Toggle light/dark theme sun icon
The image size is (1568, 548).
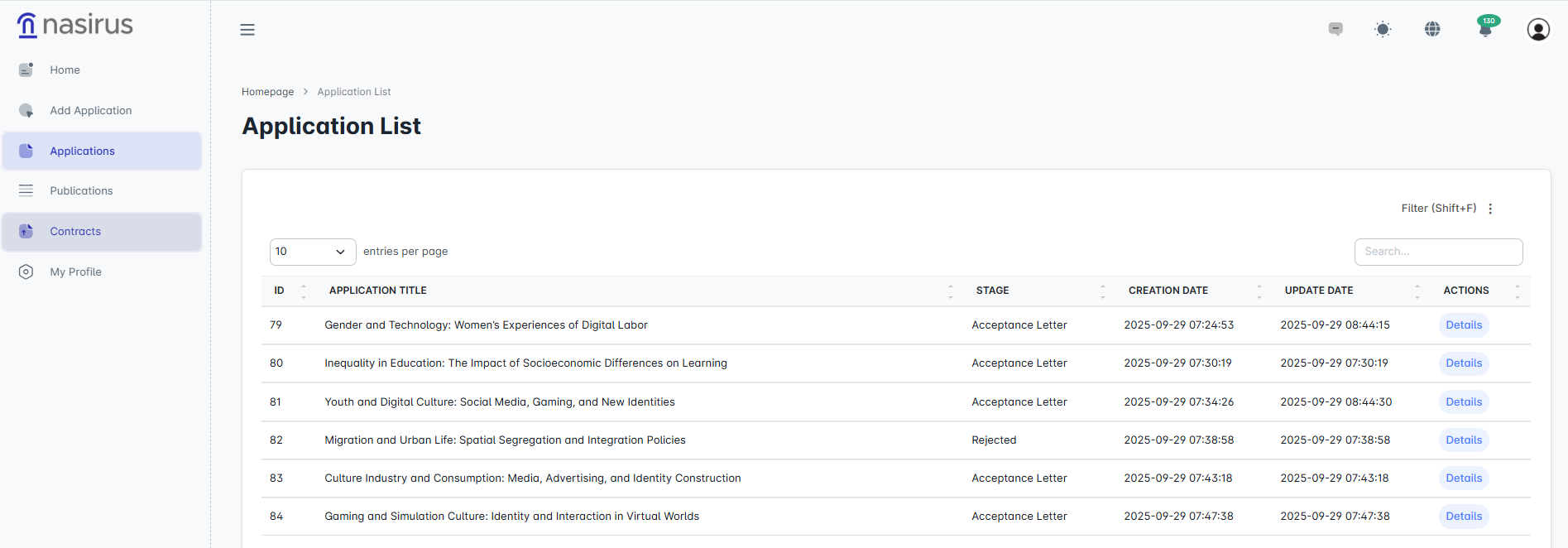[x=1383, y=30]
